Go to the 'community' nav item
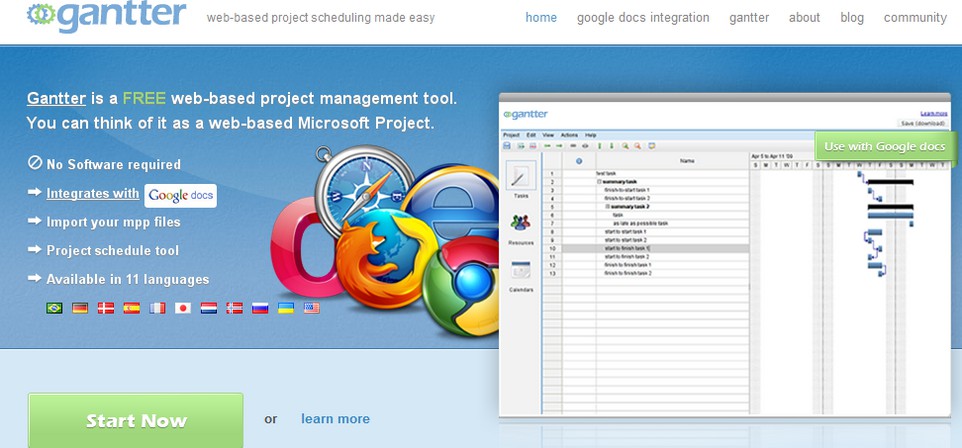Viewport: 962px width, 448px height. coord(915,18)
